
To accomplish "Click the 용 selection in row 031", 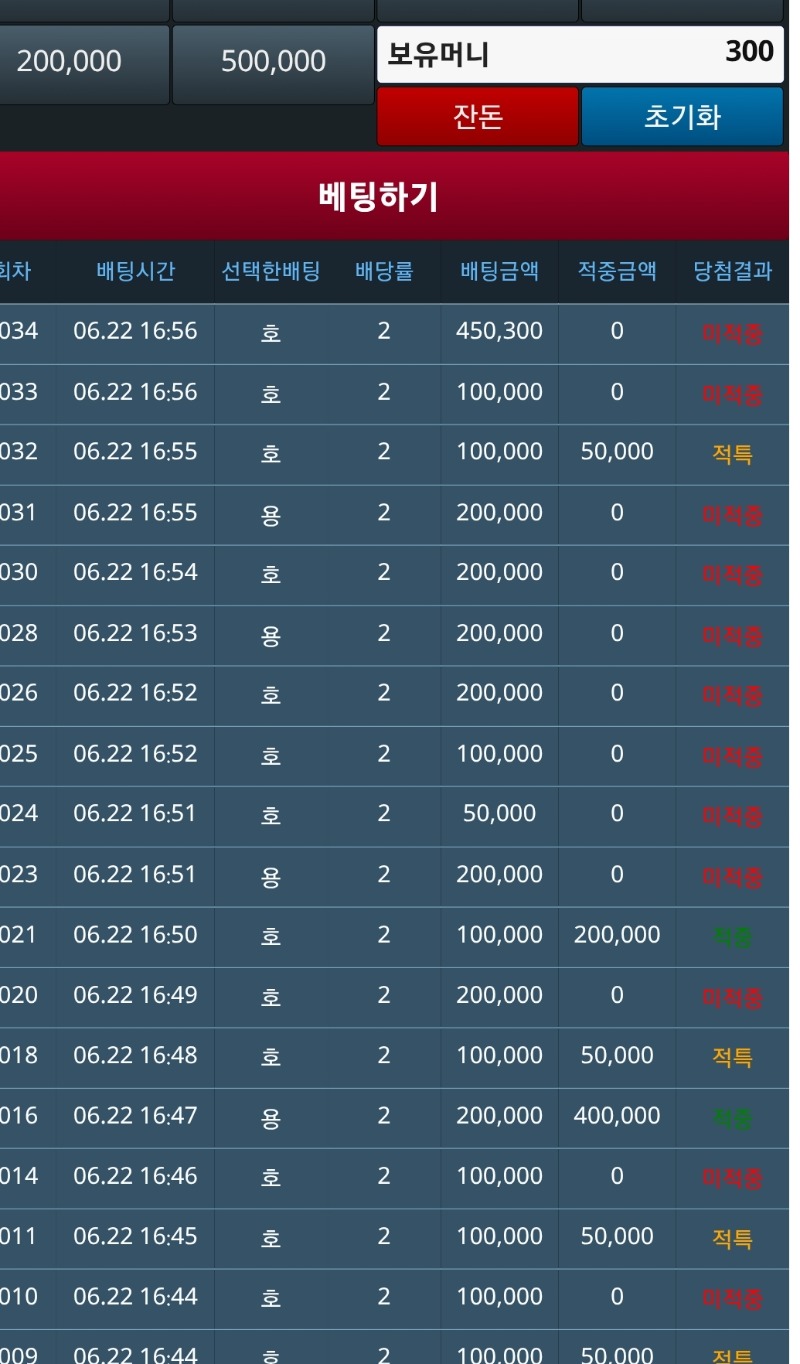I will [270, 514].
